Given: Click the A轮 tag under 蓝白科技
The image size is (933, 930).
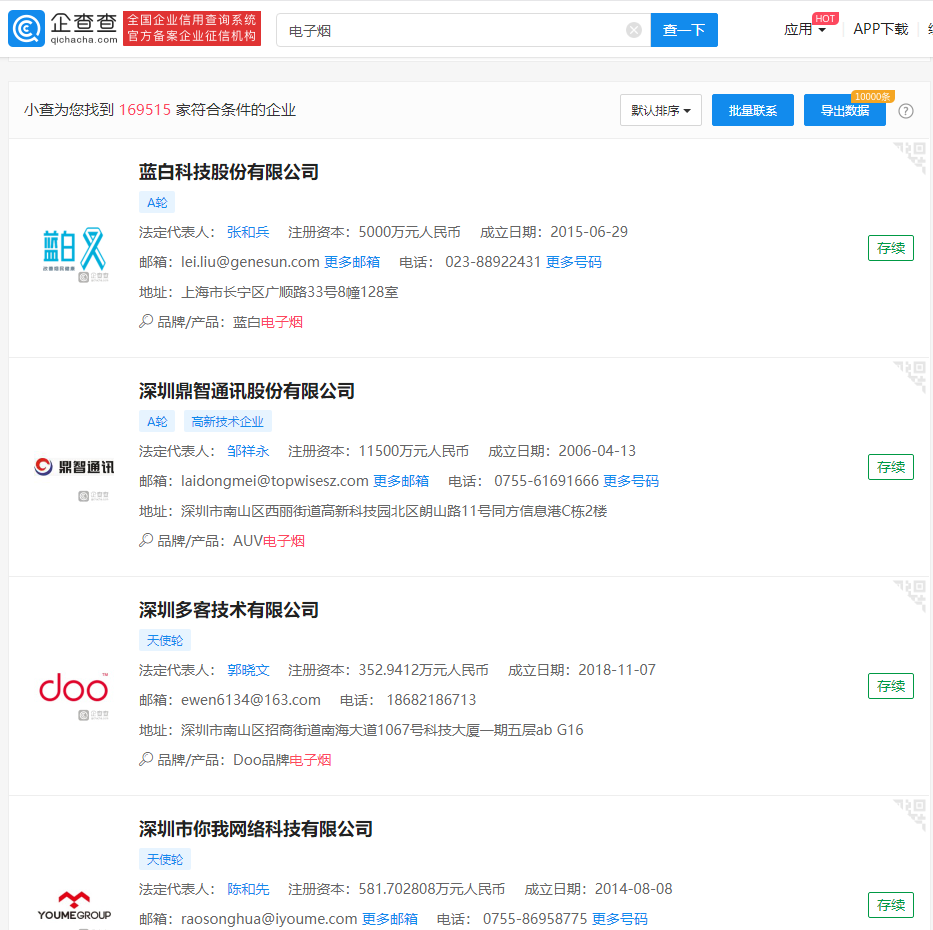Looking at the screenshot, I should tap(157, 202).
